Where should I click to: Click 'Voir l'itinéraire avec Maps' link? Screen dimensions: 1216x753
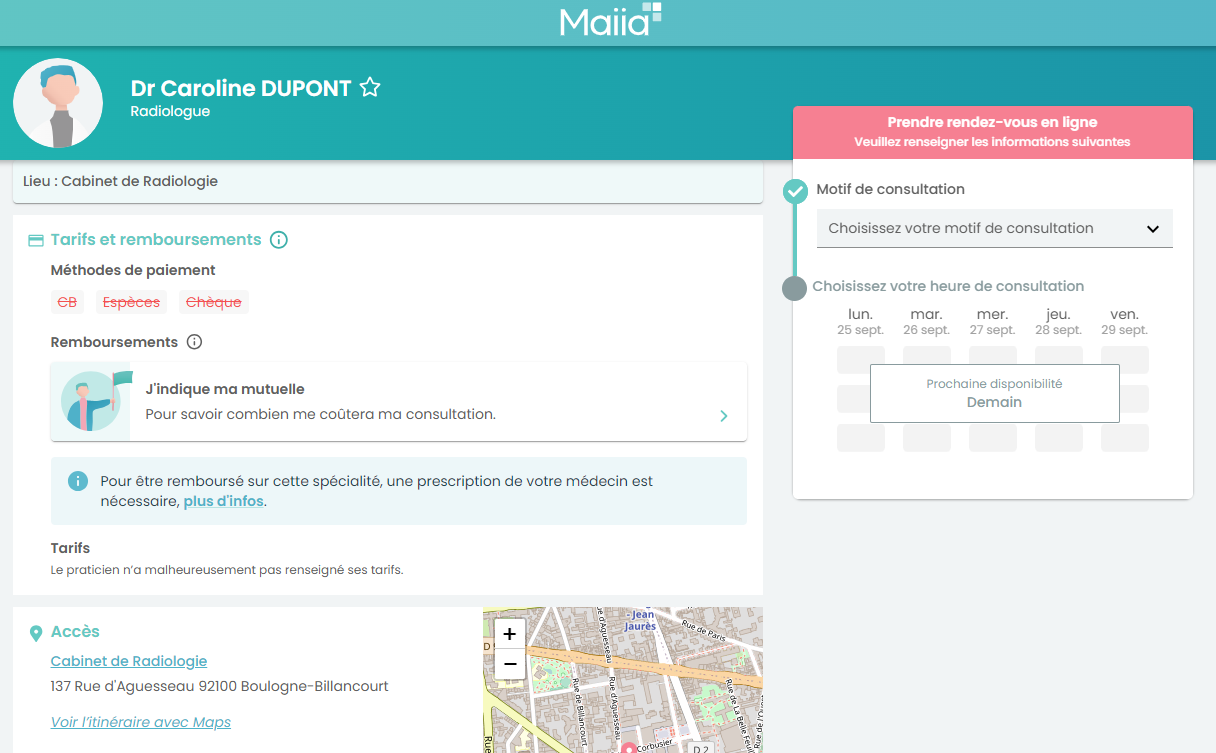tap(141, 722)
